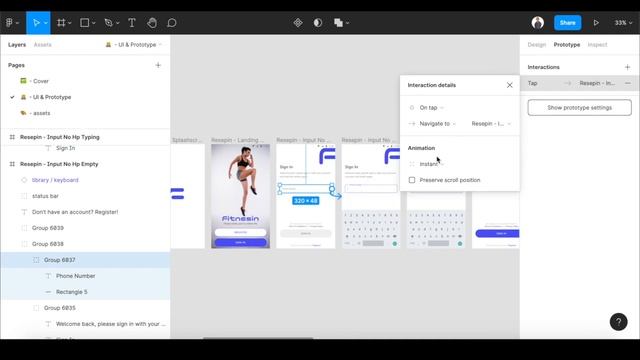Viewport: 640px width, 360px height.
Task: Remove the Tap interaction with minus icon
Action: [x=628, y=83]
